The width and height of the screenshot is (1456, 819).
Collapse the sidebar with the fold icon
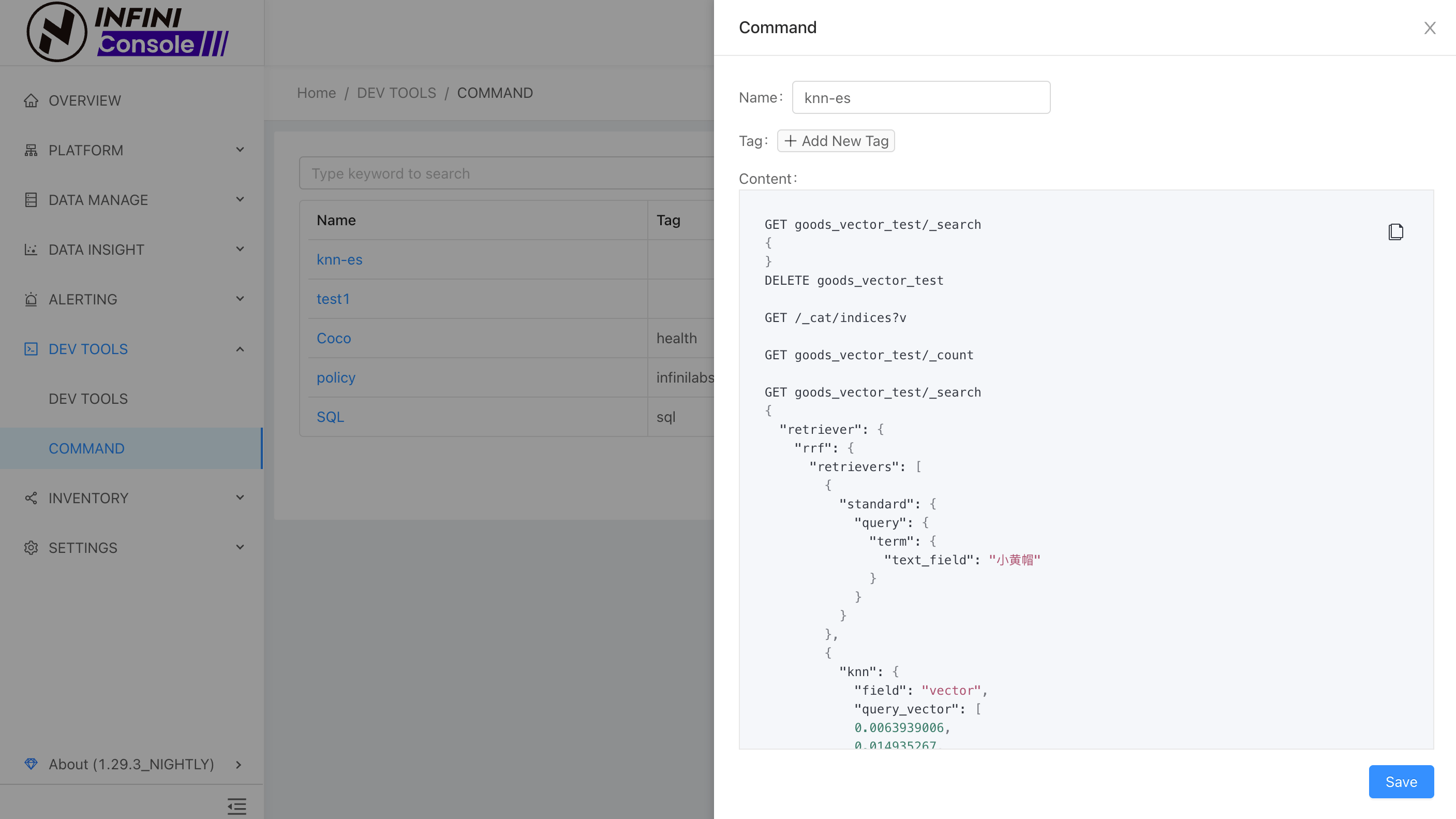tap(237, 806)
